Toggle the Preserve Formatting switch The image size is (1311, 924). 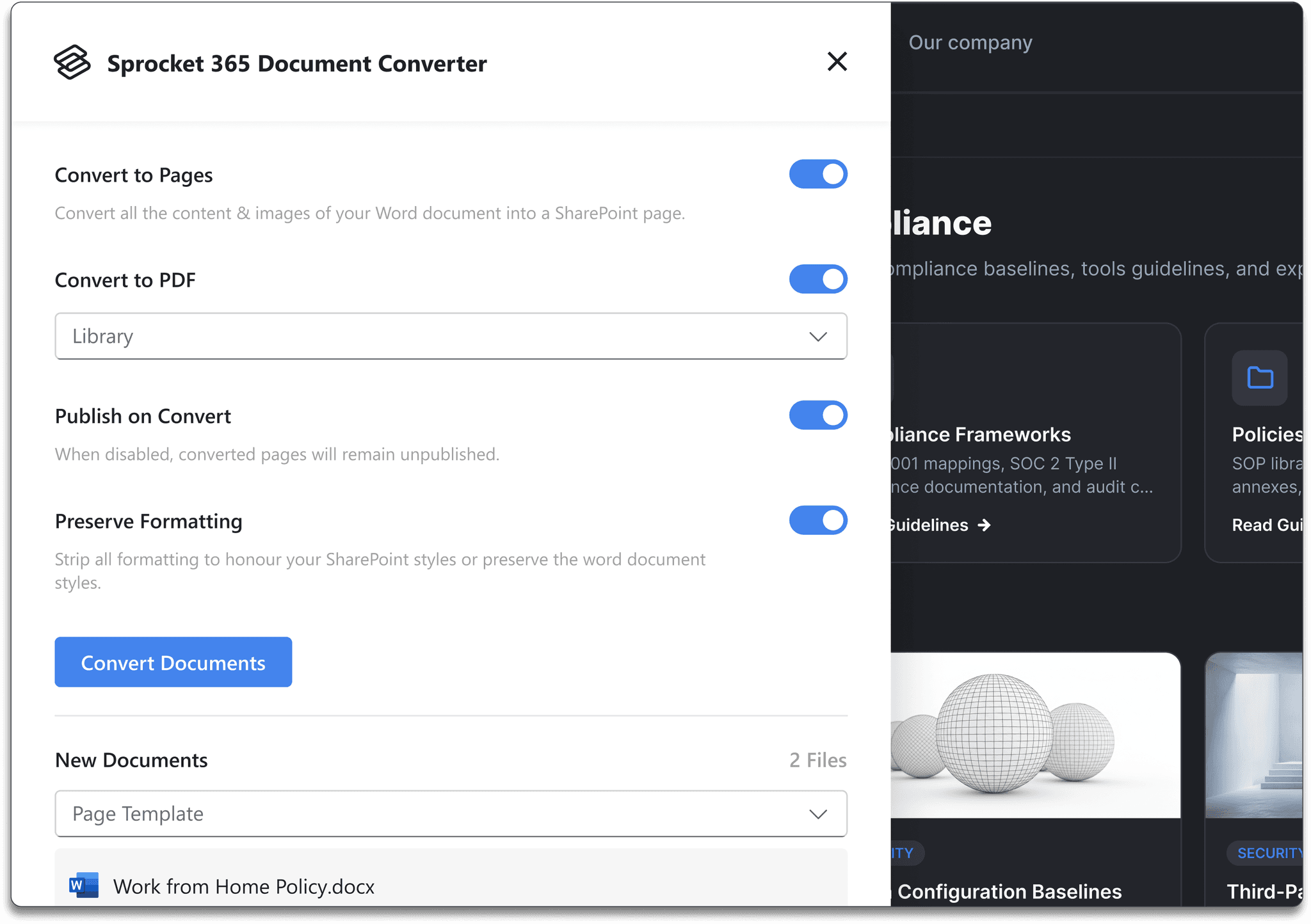click(817, 520)
